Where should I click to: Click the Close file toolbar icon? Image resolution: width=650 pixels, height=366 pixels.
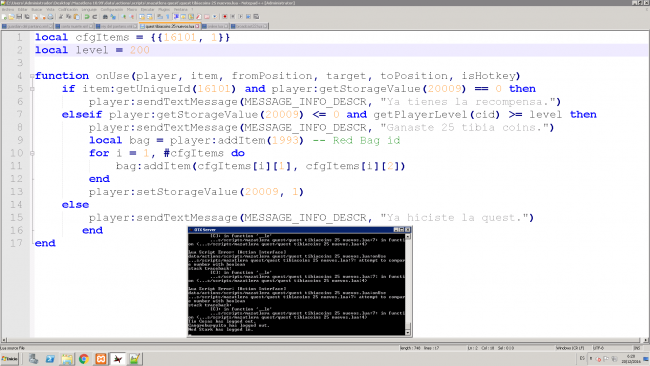(35, 17)
